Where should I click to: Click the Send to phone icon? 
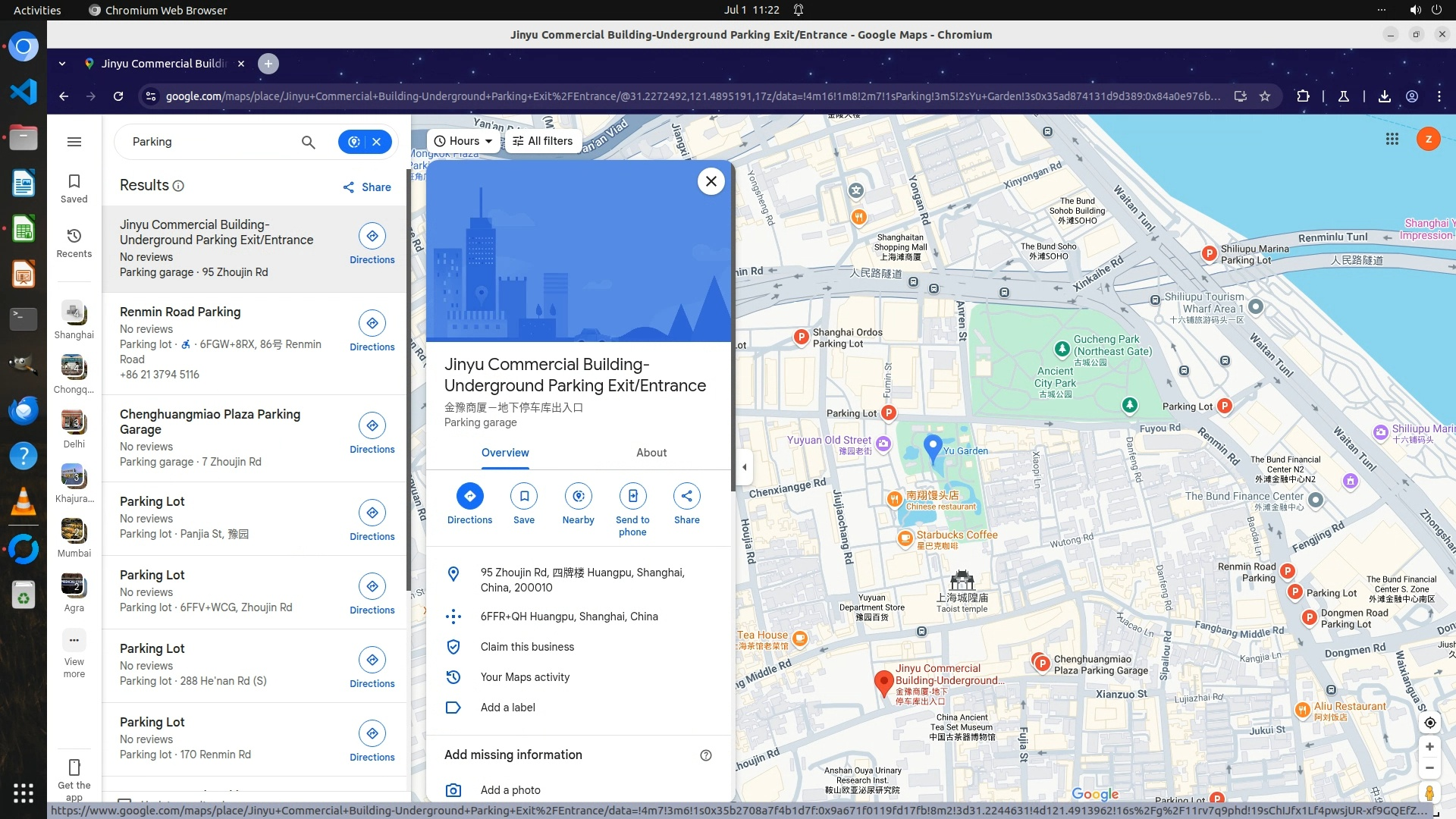pos(632,497)
